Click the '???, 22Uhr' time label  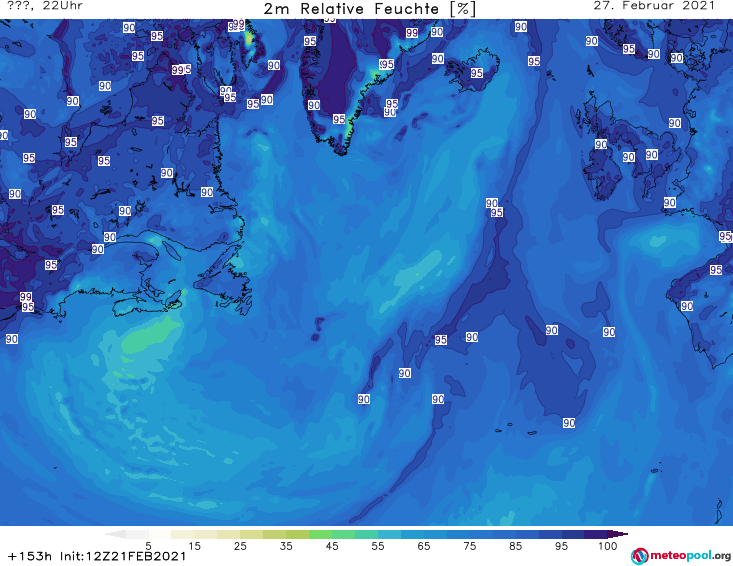click(45, 6)
